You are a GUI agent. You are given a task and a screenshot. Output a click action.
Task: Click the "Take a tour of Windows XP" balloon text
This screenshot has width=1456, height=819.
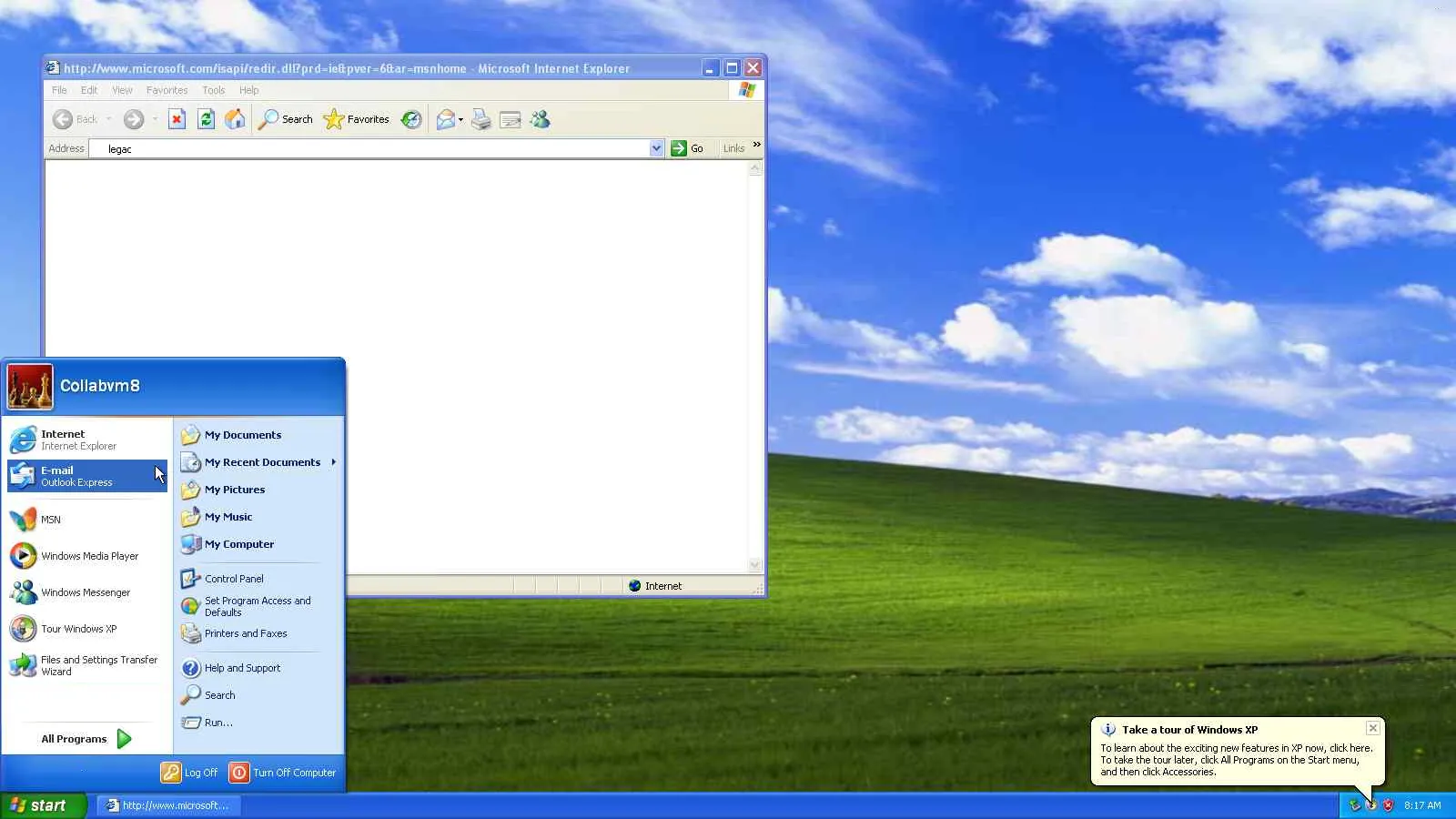(x=1189, y=730)
